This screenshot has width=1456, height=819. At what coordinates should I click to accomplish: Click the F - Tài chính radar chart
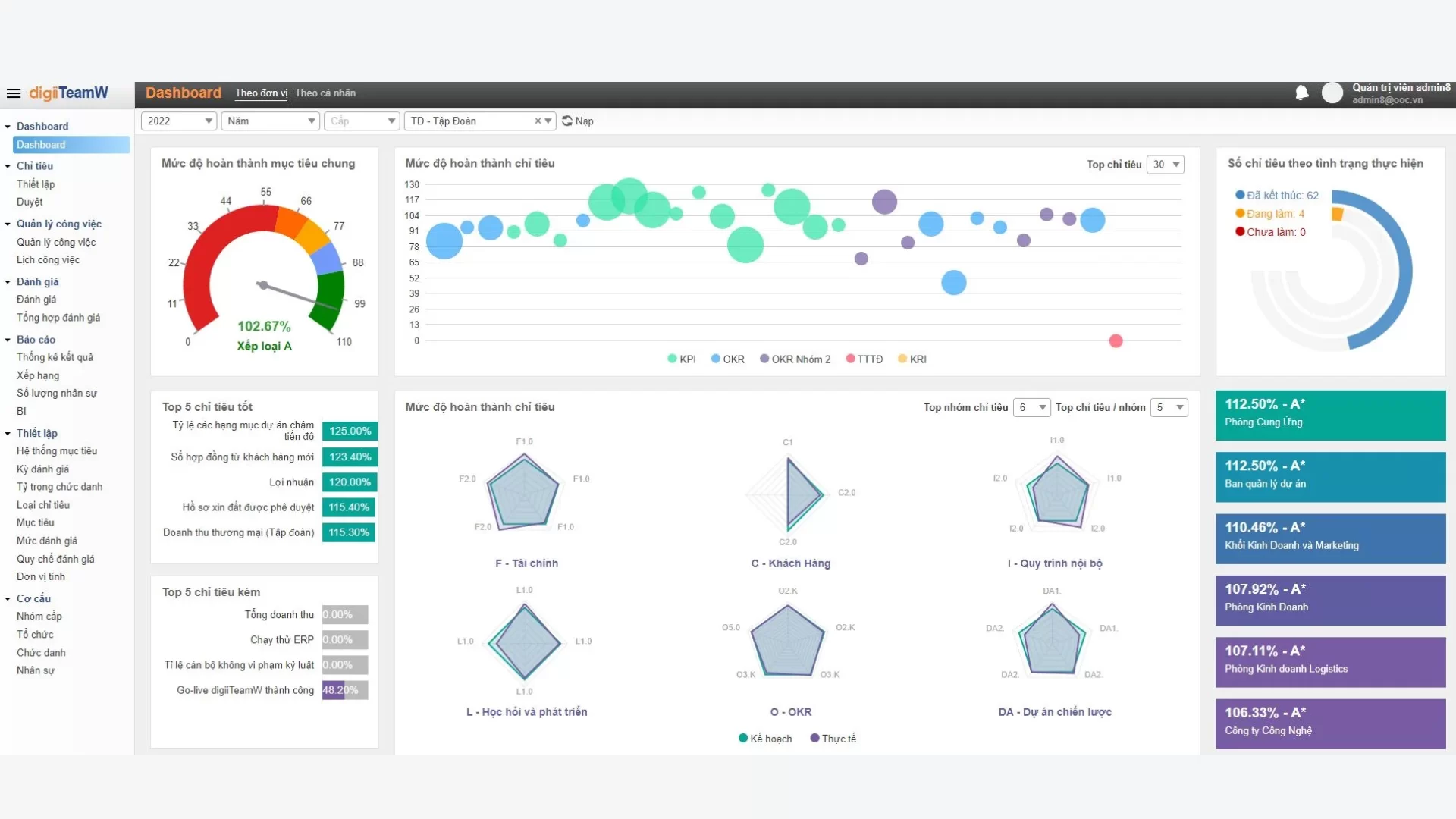(523, 492)
